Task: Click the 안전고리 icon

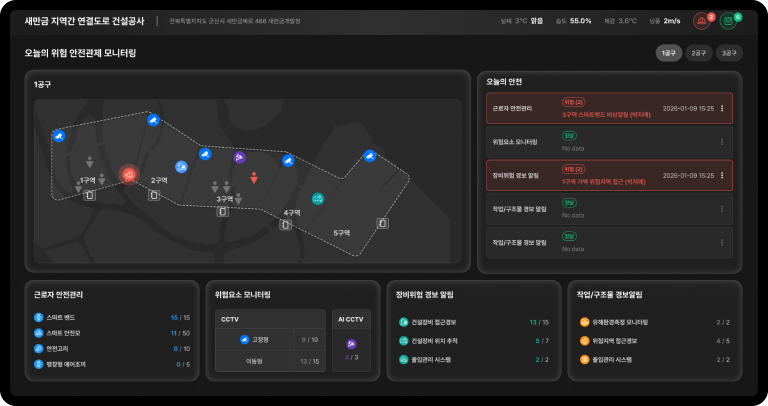Action: click(x=38, y=349)
